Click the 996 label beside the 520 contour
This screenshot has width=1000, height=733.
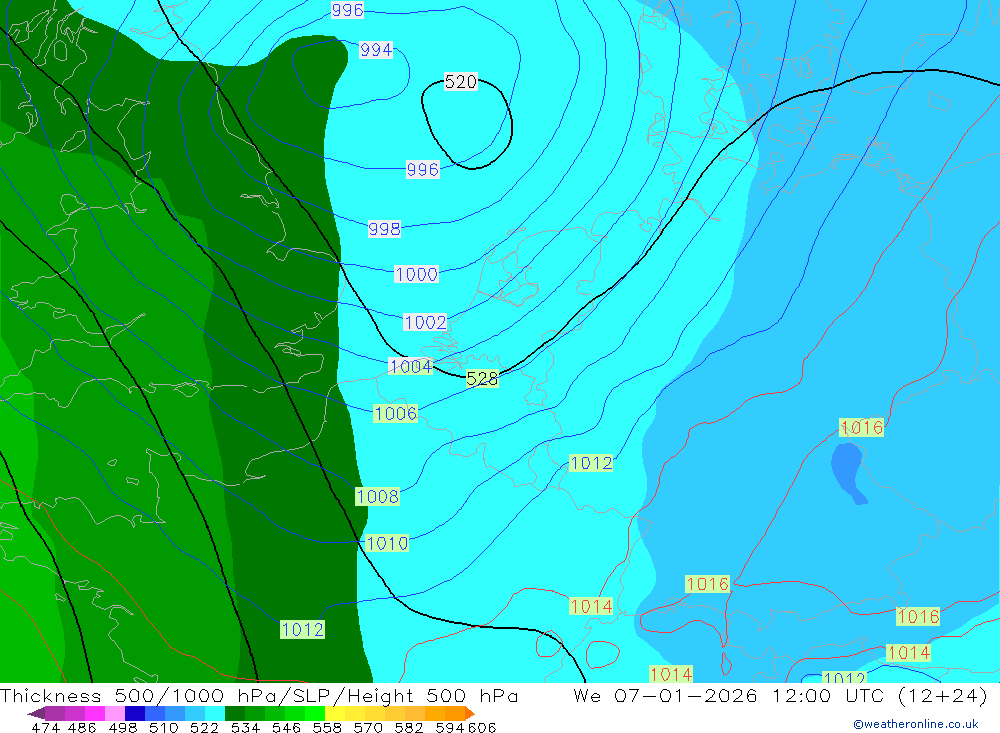tap(423, 169)
